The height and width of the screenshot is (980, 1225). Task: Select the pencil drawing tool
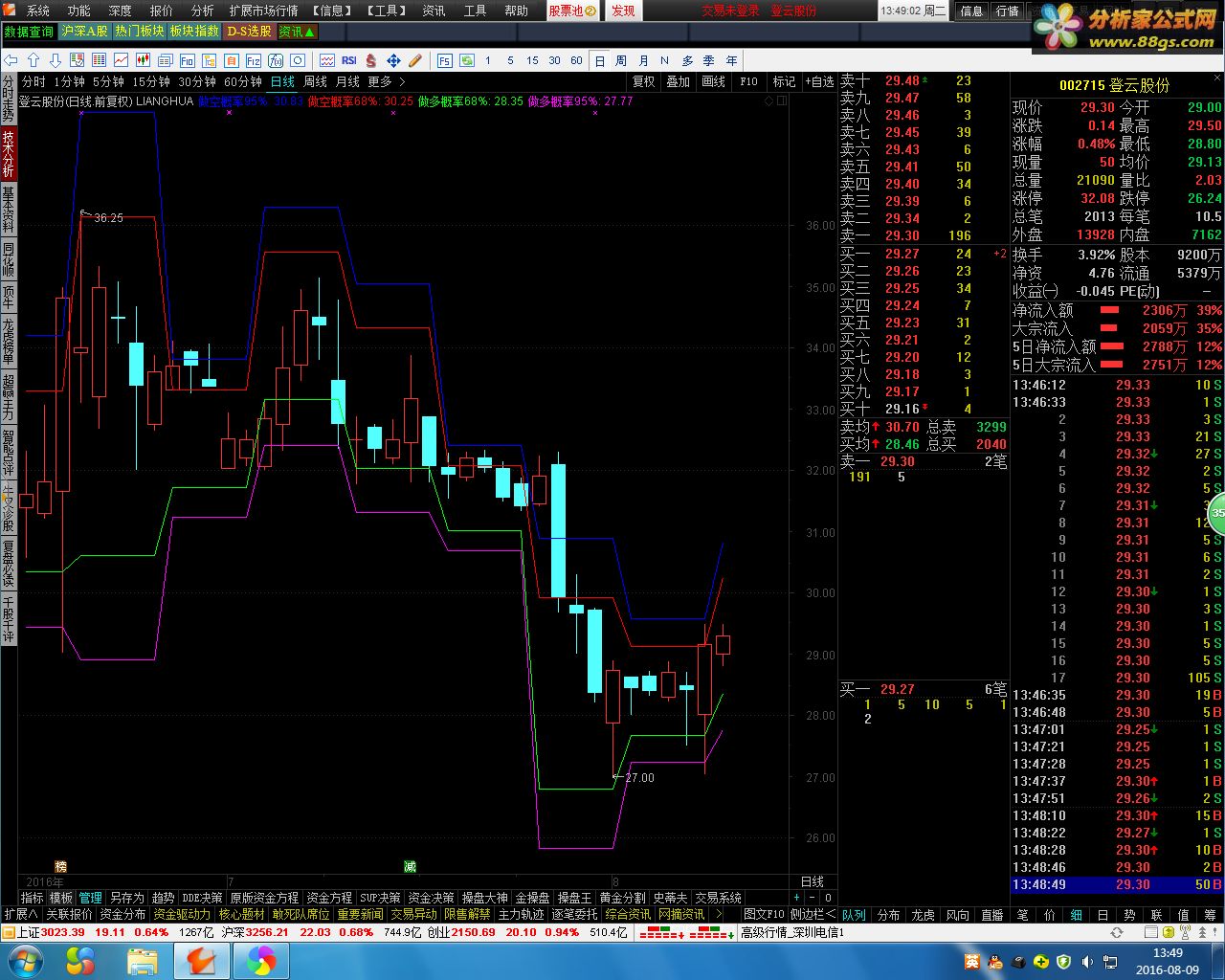click(415, 60)
